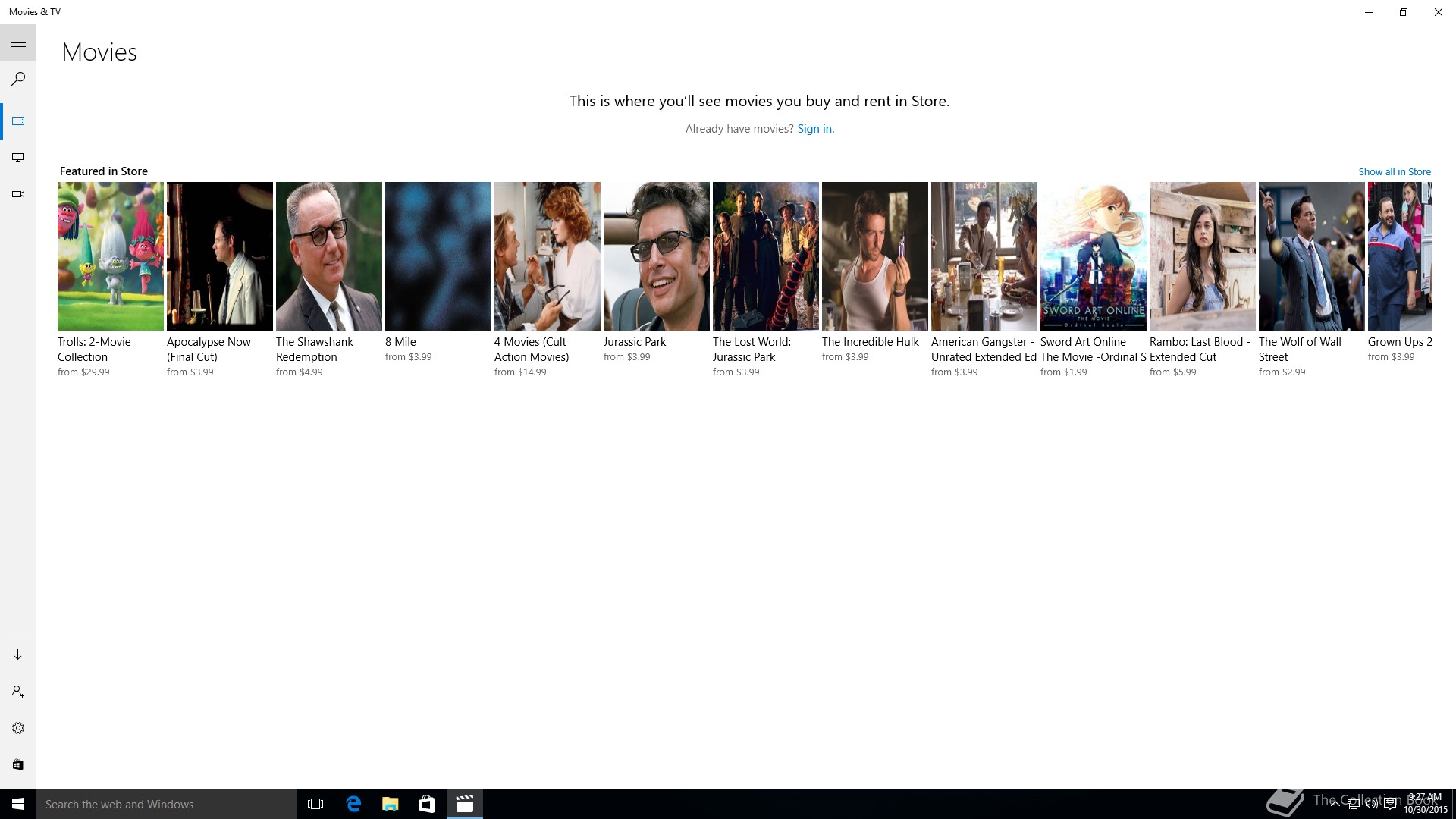Viewport: 1456px width, 819px height.
Task: Click the taskbar clock and date
Action: click(1426, 804)
